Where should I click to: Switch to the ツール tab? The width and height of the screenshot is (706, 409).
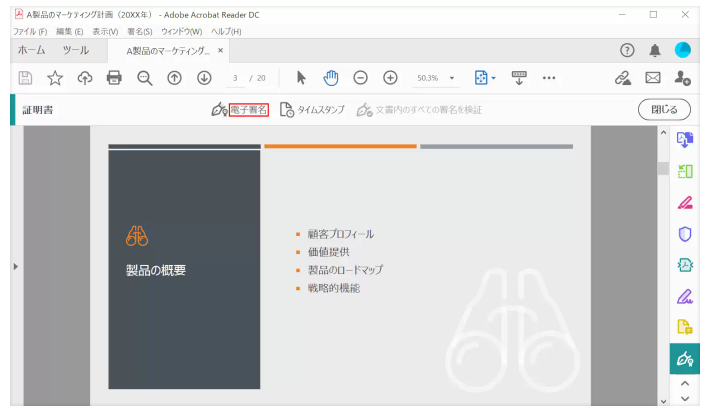tap(75, 50)
